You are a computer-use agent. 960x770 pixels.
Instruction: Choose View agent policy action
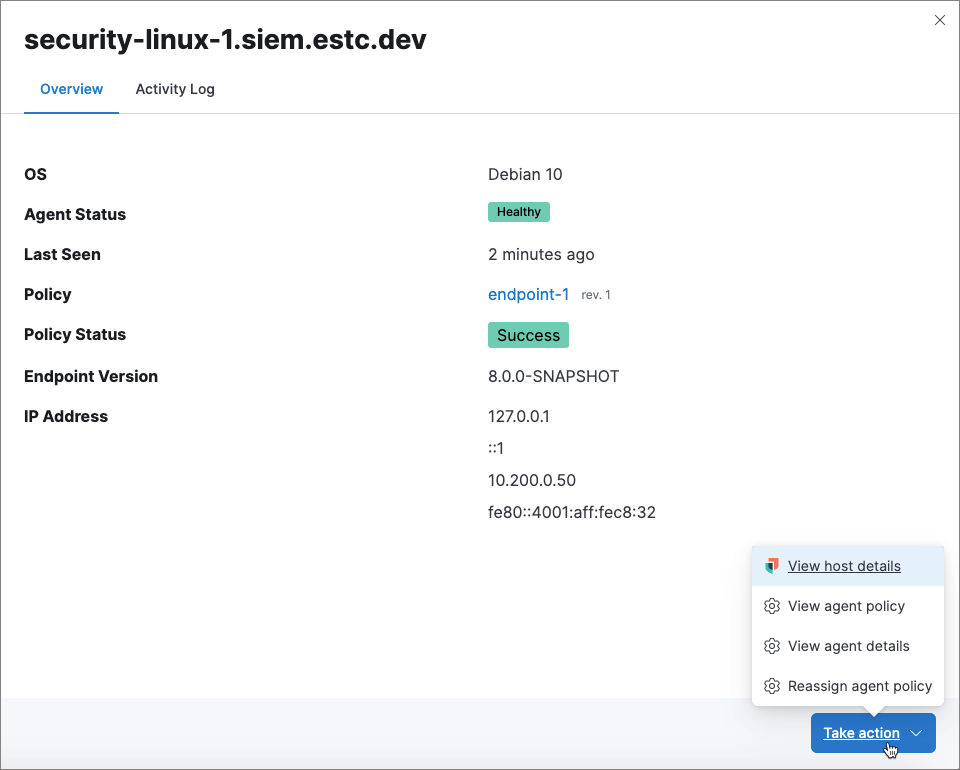(x=846, y=606)
